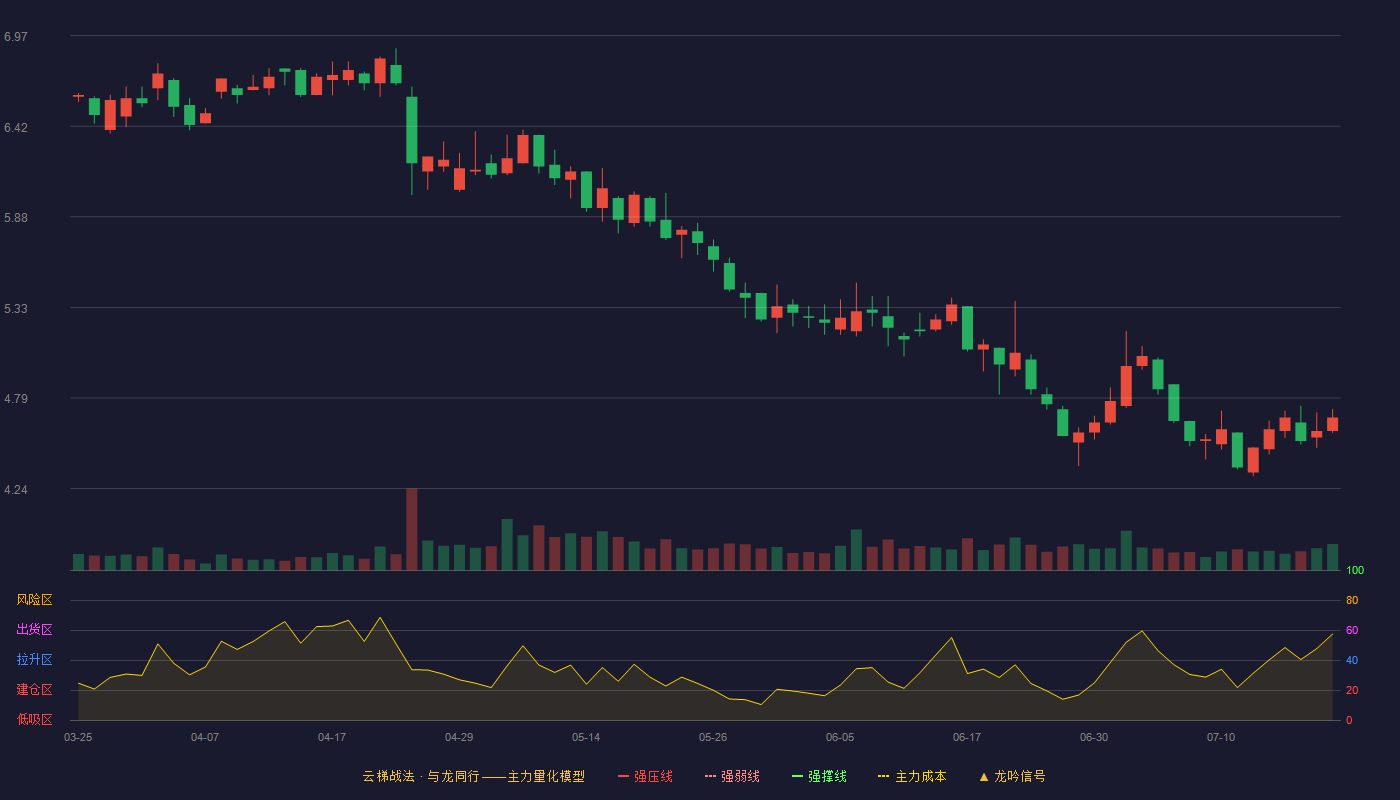Select the 建仓区 zone label
The width and height of the screenshot is (1400, 800).
coord(34,690)
